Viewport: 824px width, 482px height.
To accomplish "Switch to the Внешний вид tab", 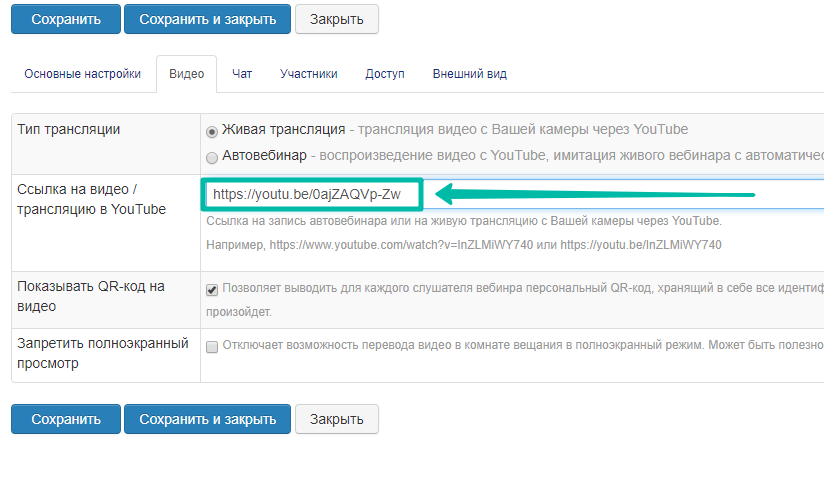I will coord(469,74).
